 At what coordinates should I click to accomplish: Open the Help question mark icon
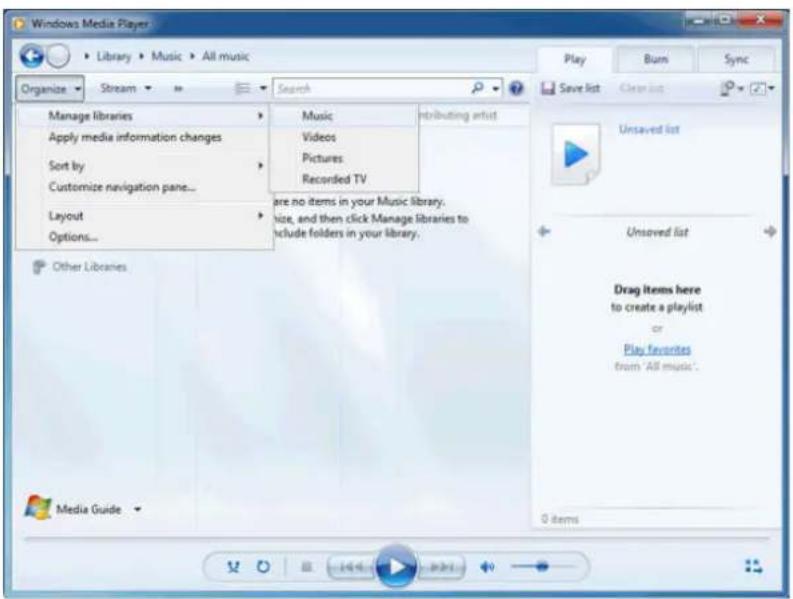(516, 89)
